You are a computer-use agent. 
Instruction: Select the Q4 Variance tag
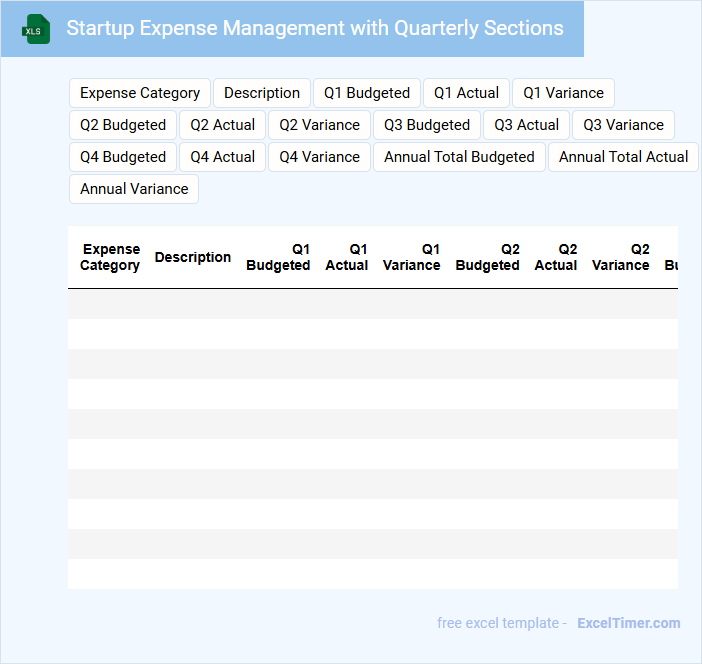tap(320, 157)
